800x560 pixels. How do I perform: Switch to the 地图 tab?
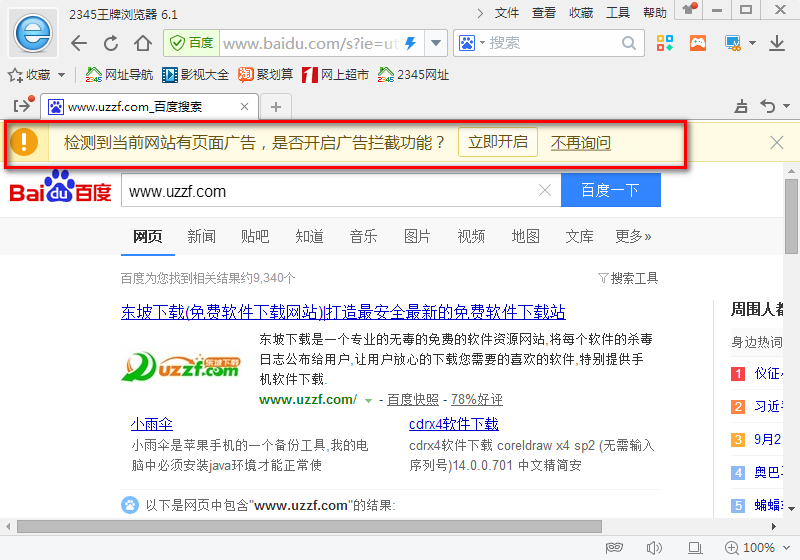tap(526, 236)
